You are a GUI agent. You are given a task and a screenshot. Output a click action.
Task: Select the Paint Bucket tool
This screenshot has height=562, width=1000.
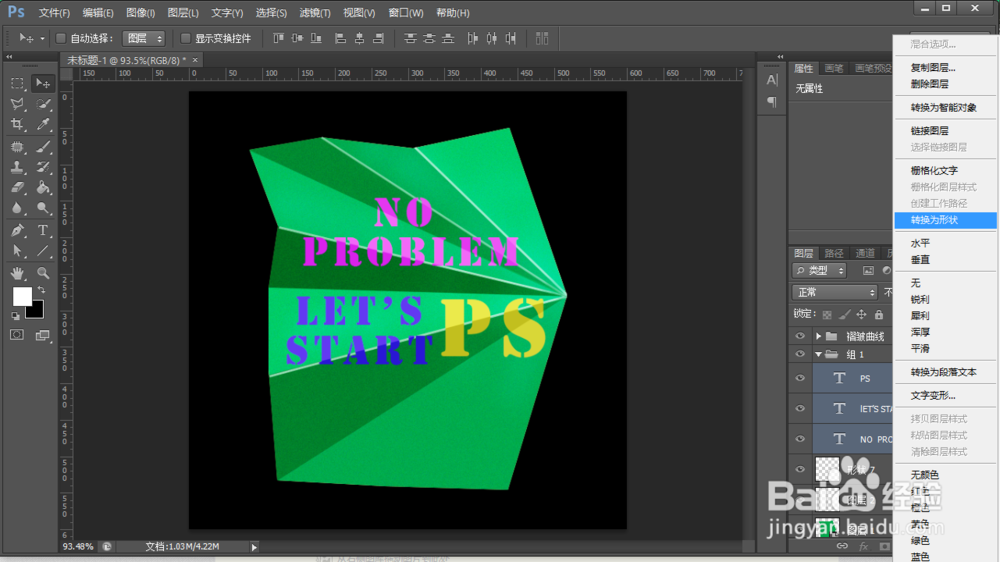coord(43,188)
